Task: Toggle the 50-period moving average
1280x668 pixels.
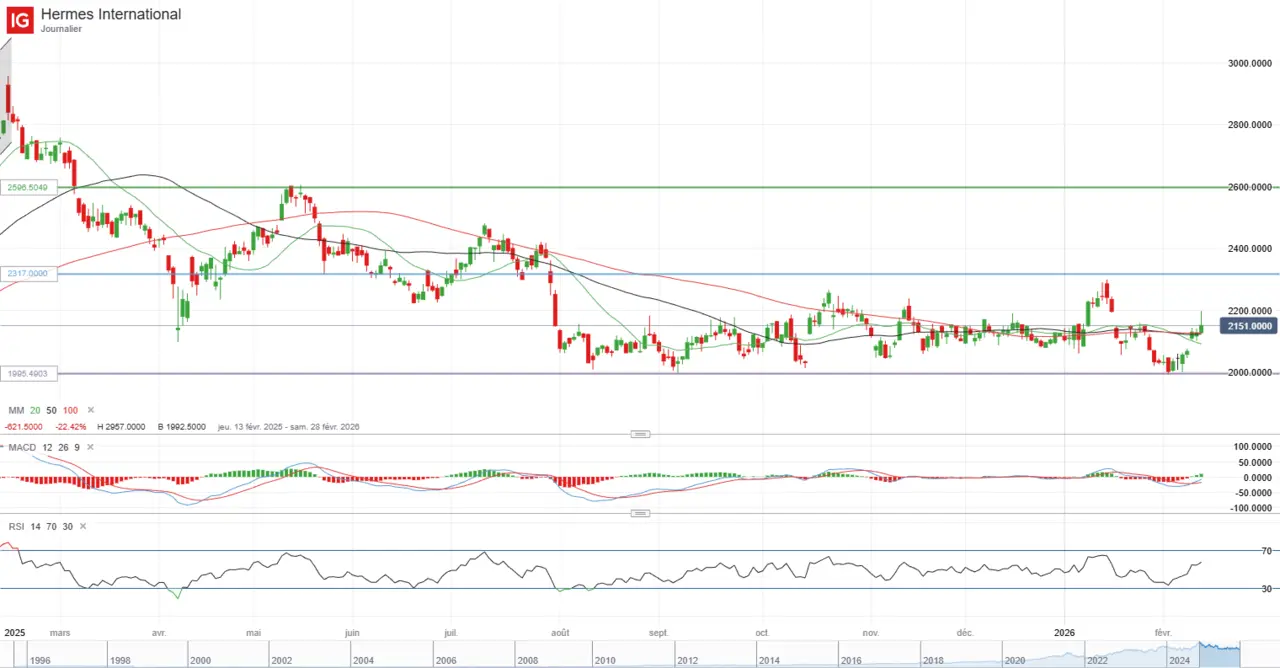Action: click(52, 410)
